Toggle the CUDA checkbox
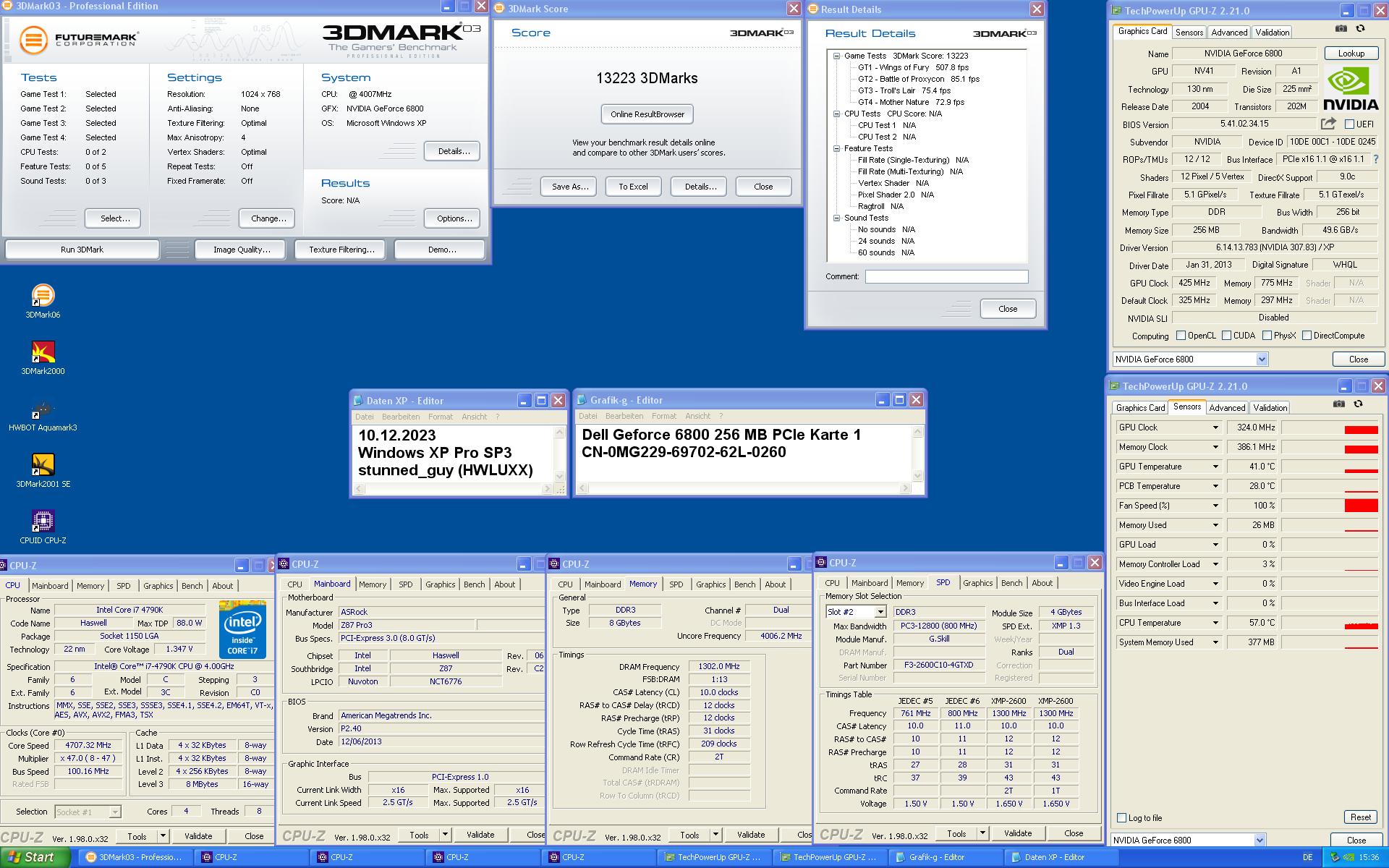Viewport: 1389px width, 868px height. pyautogui.click(x=1226, y=336)
